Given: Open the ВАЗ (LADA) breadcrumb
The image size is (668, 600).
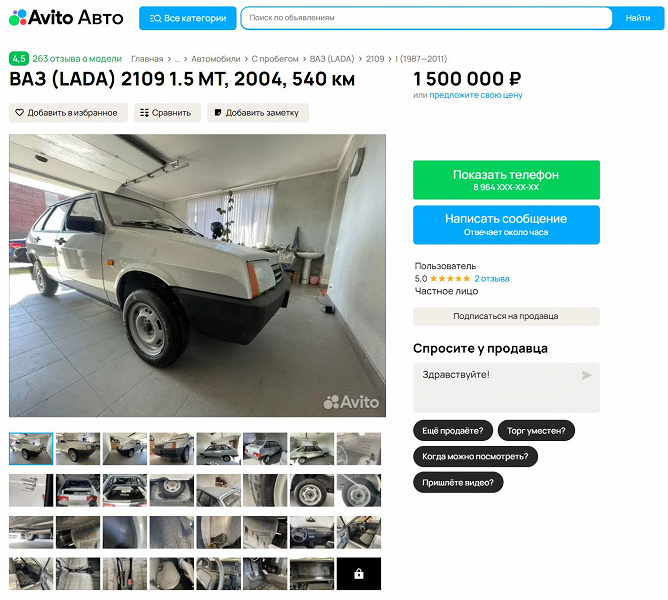Looking at the screenshot, I should click(x=332, y=59).
